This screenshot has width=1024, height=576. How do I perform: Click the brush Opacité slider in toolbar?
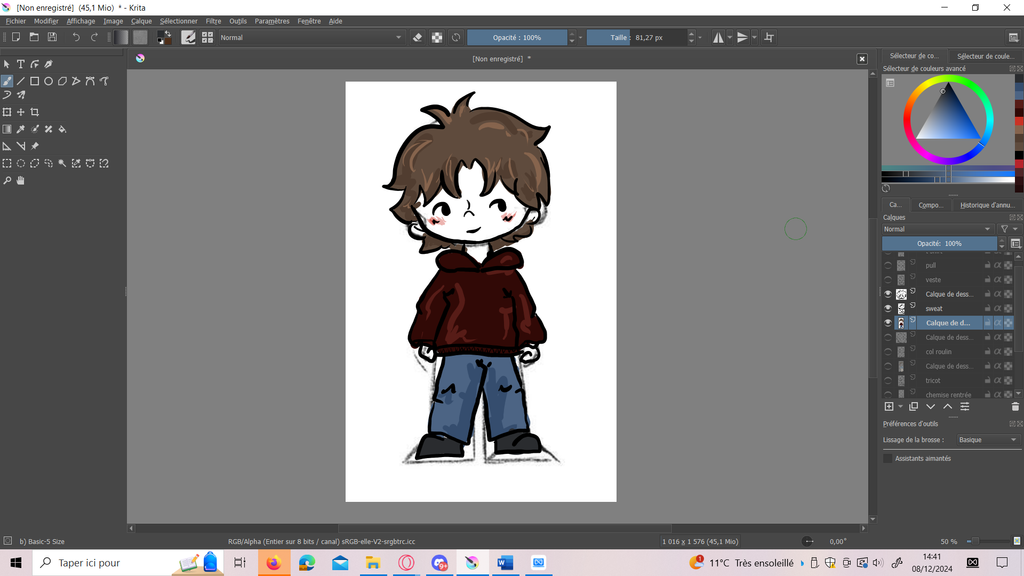517,37
